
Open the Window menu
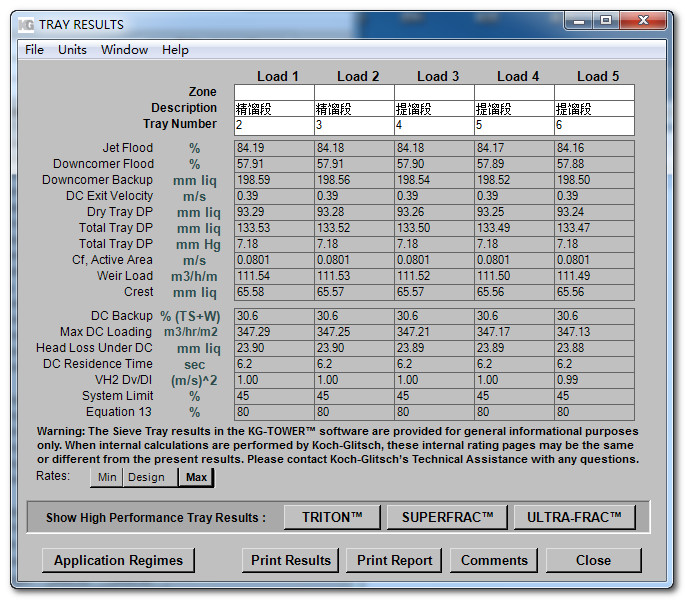pos(125,50)
